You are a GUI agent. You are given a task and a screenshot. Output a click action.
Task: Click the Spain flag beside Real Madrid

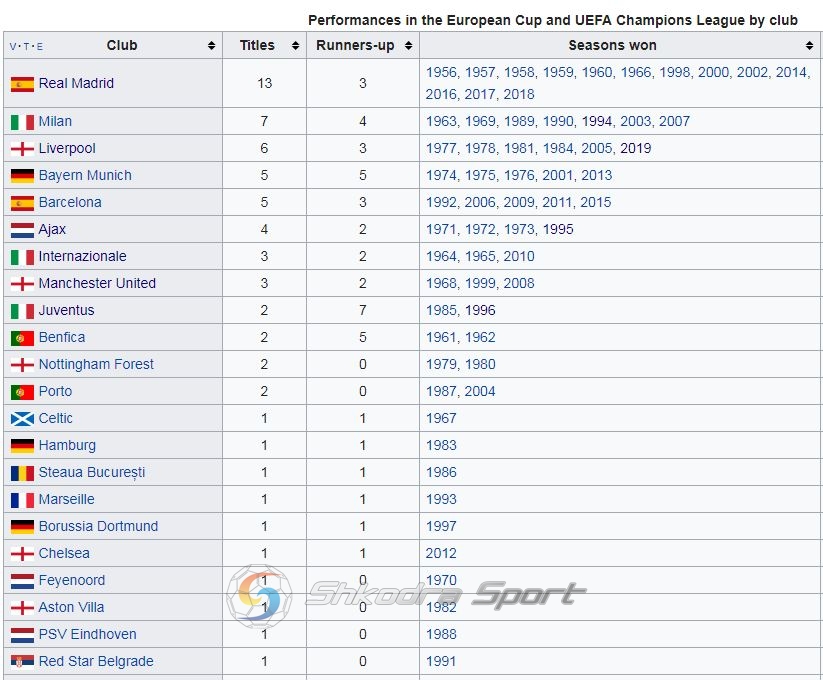(23, 84)
